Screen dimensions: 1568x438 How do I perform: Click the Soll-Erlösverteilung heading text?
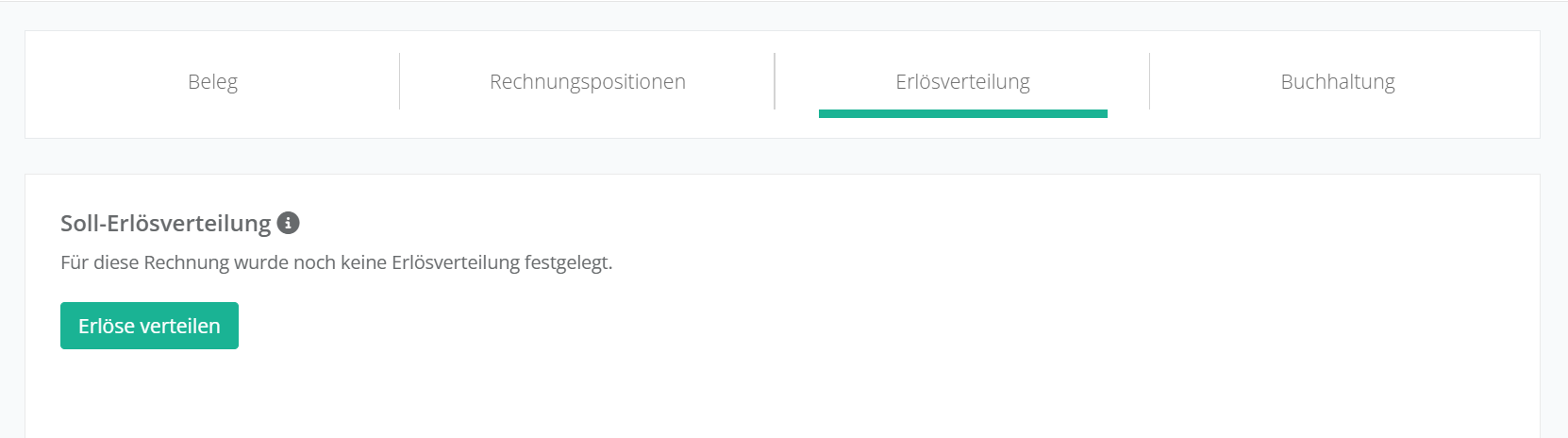point(165,224)
